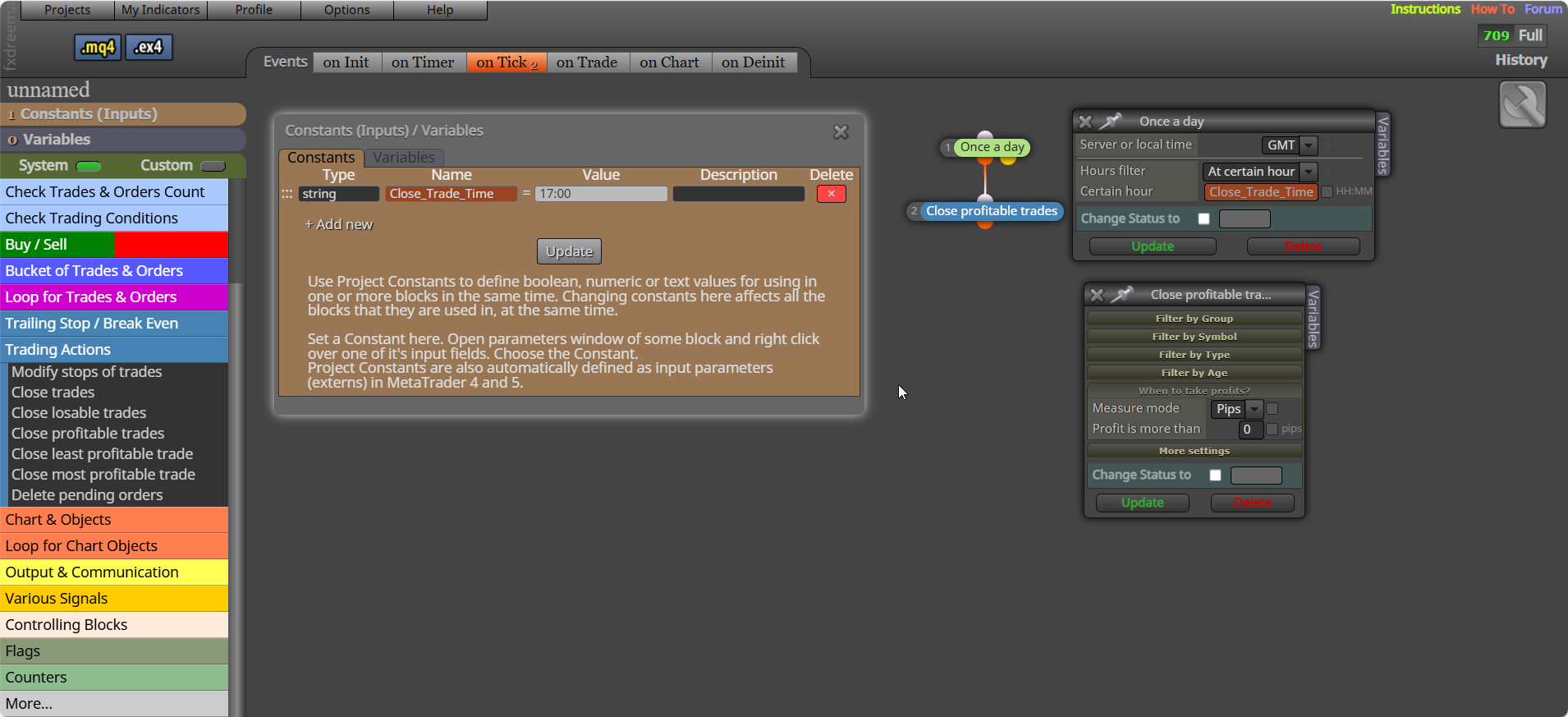This screenshot has width=1568, height=717.
Task: Export the project as .ex4
Action: click(x=149, y=48)
